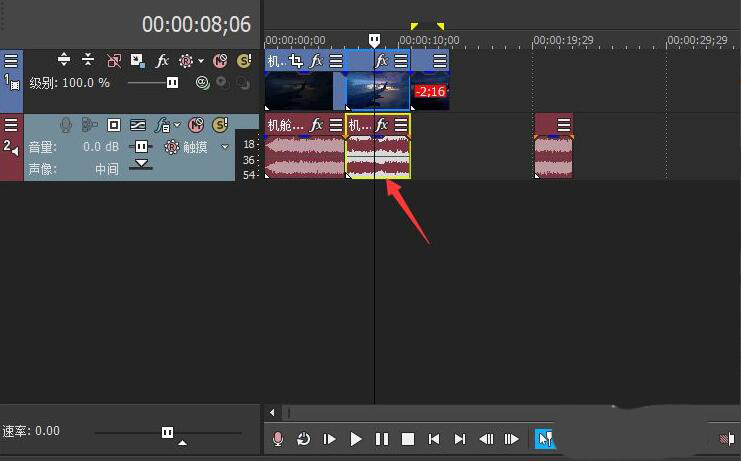Open track motion for video track
The height and width of the screenshot is (461, 741).
pos(138,60)
